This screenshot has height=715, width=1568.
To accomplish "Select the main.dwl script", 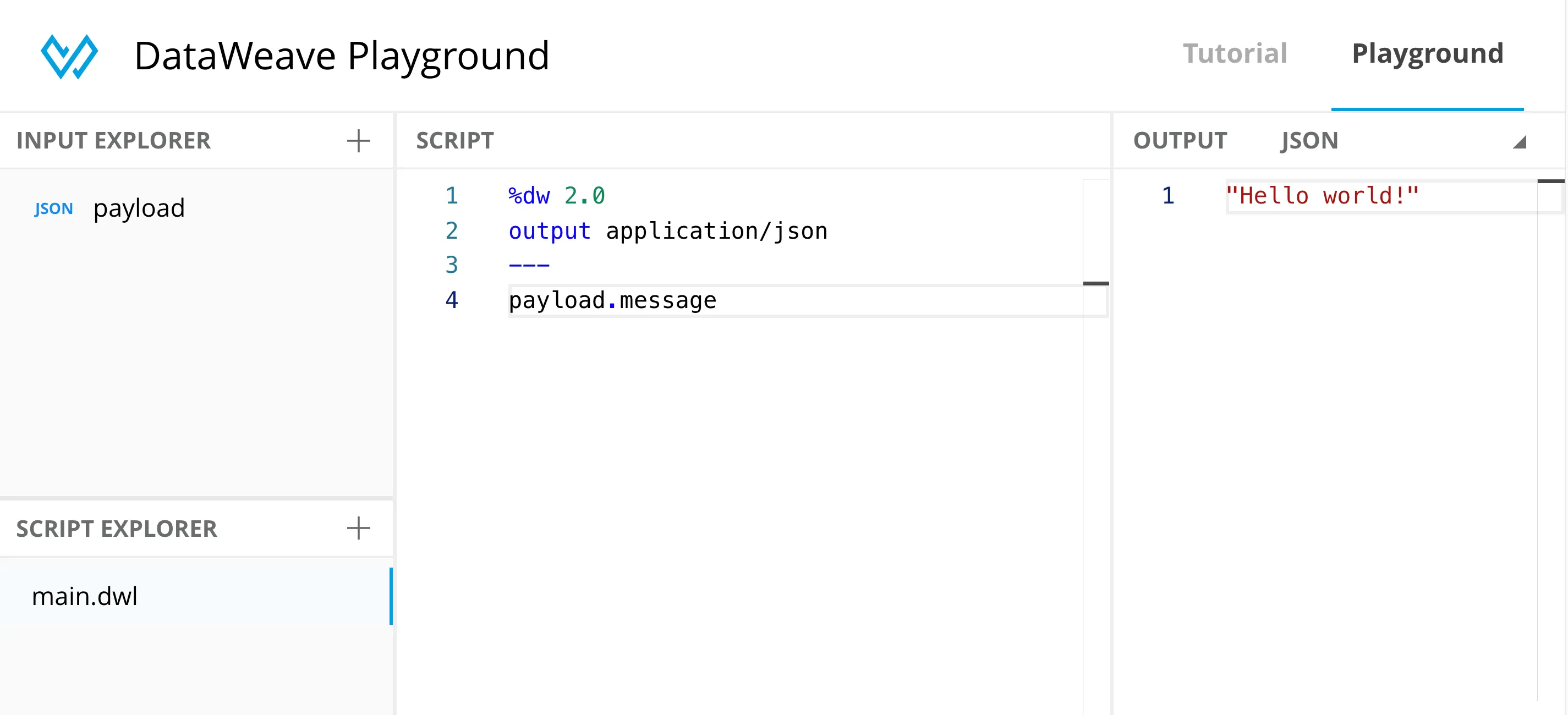I will point(195,596).
